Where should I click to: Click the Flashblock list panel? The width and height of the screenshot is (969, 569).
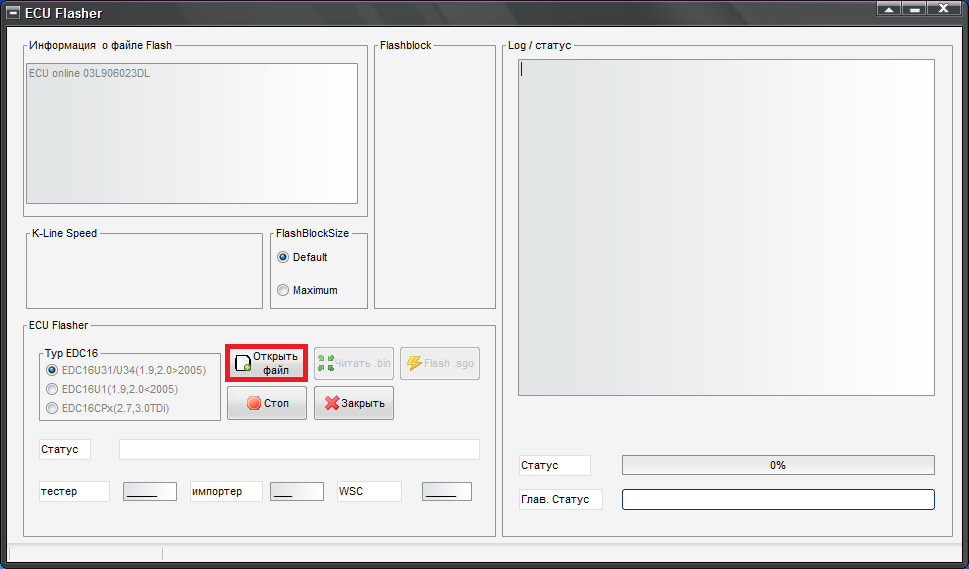[x=435, y=177]
